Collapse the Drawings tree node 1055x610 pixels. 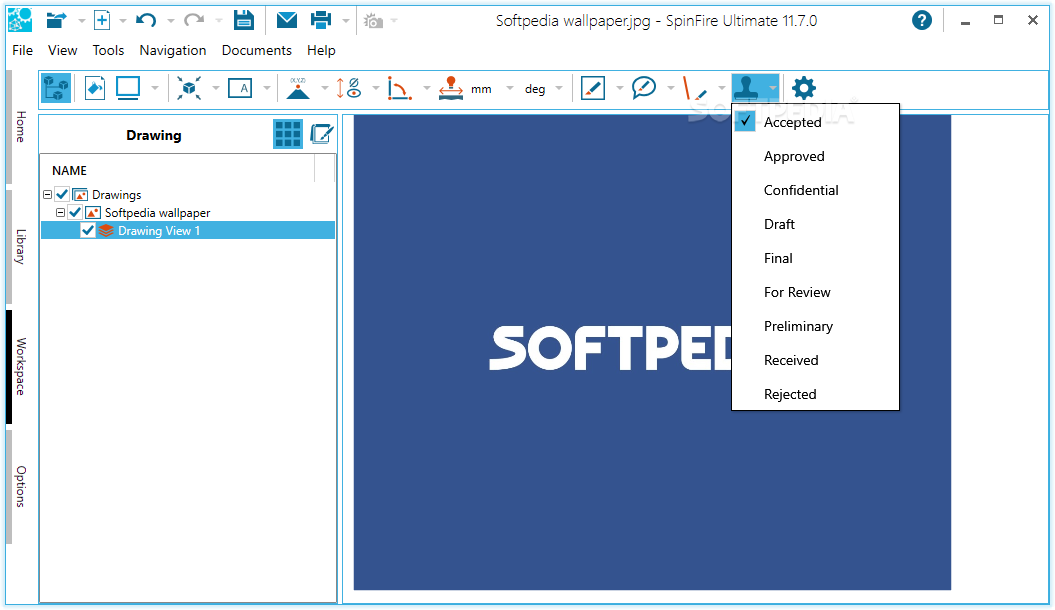pos(48,195)
